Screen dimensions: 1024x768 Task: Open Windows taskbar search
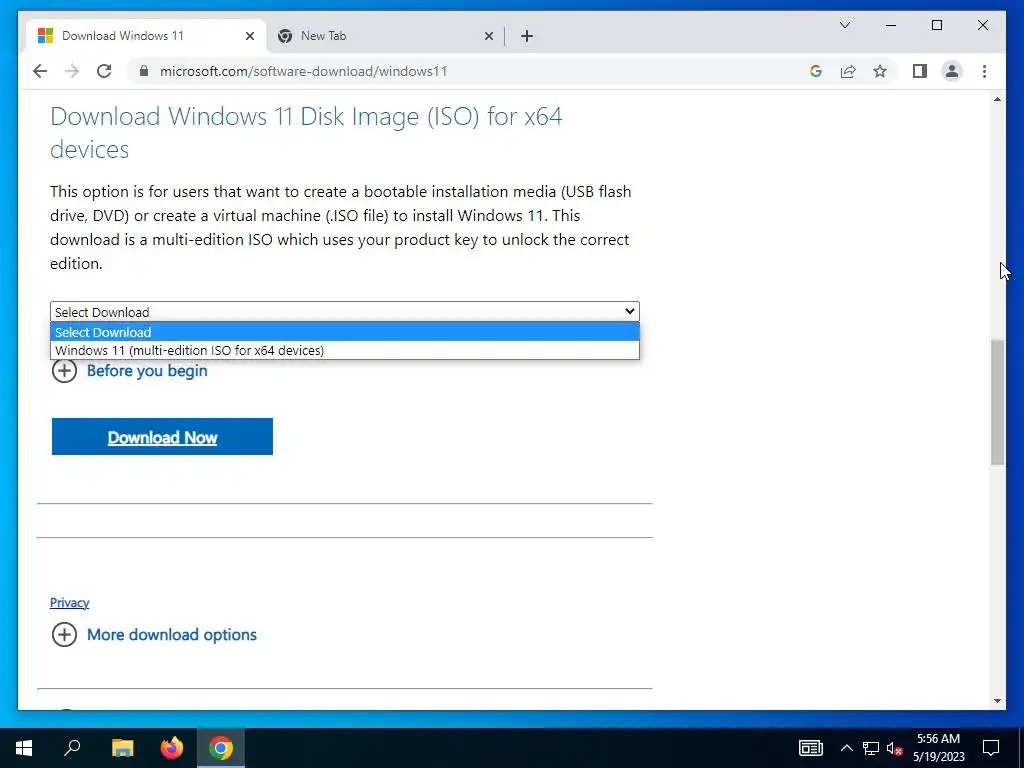72,748
